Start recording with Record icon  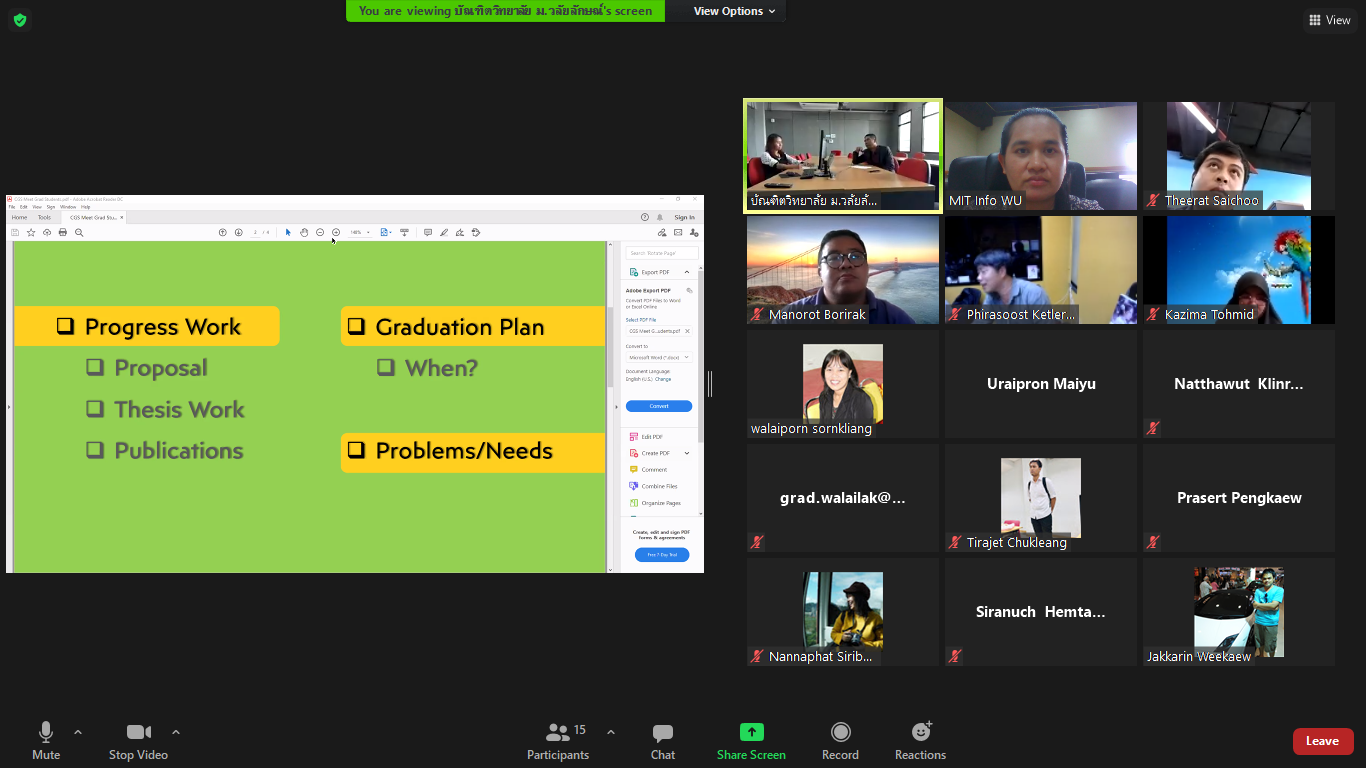pos(840,732)
